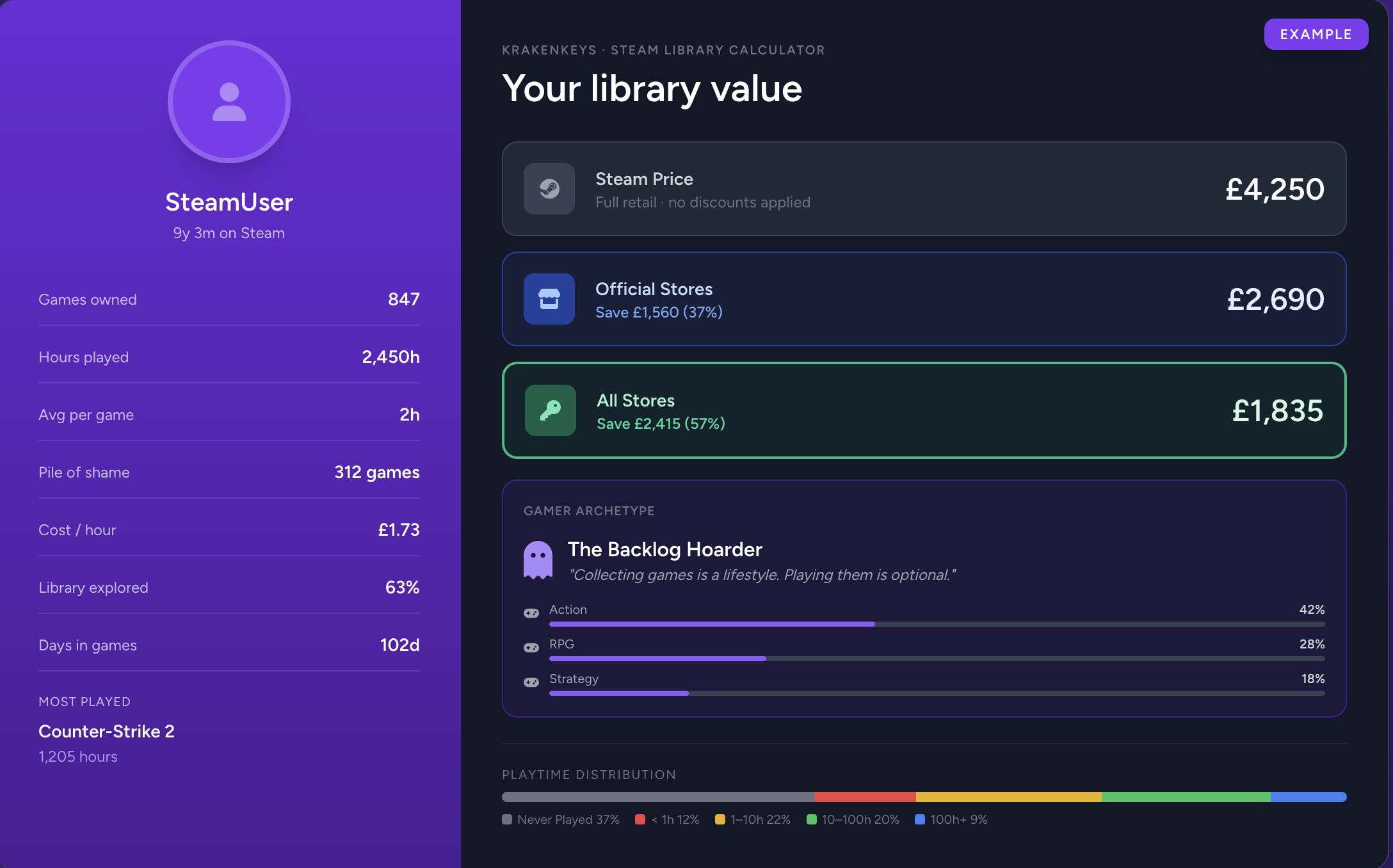Image resolution: width=1393 pixels, height=868 pixels.
Task: Click the Action 42% percentage
Action: click(1312, 609)
